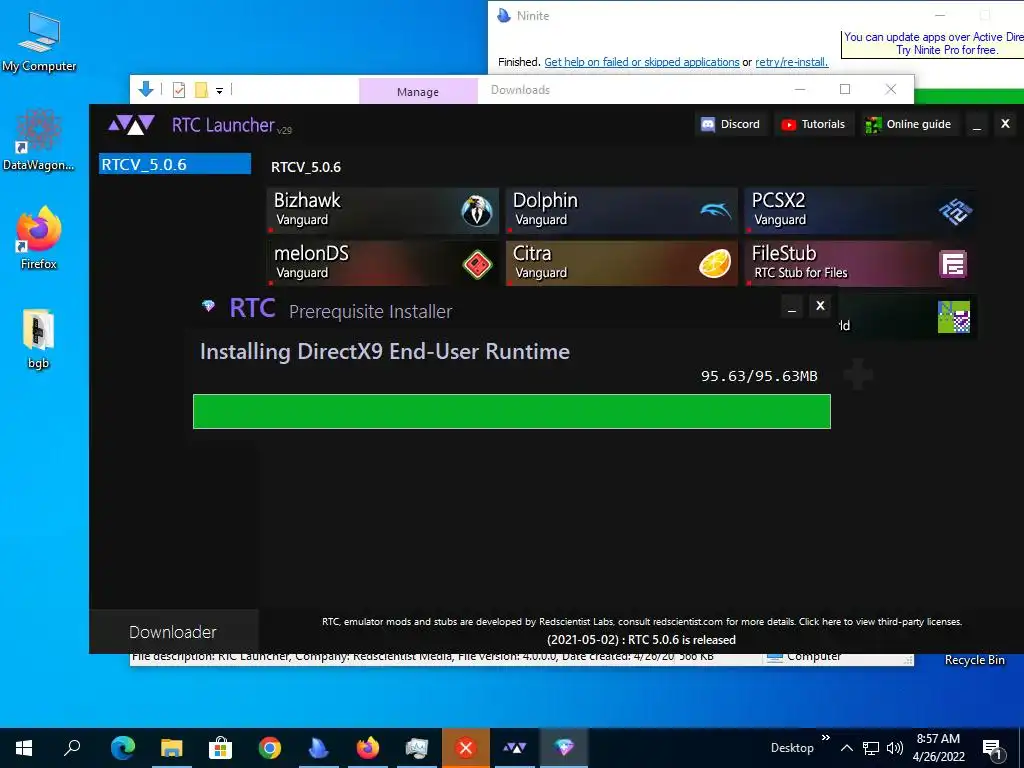Screen dimensions: 1024x768
Task: Open the Bizhawk Vanguard card
Action: click(383, 210)
